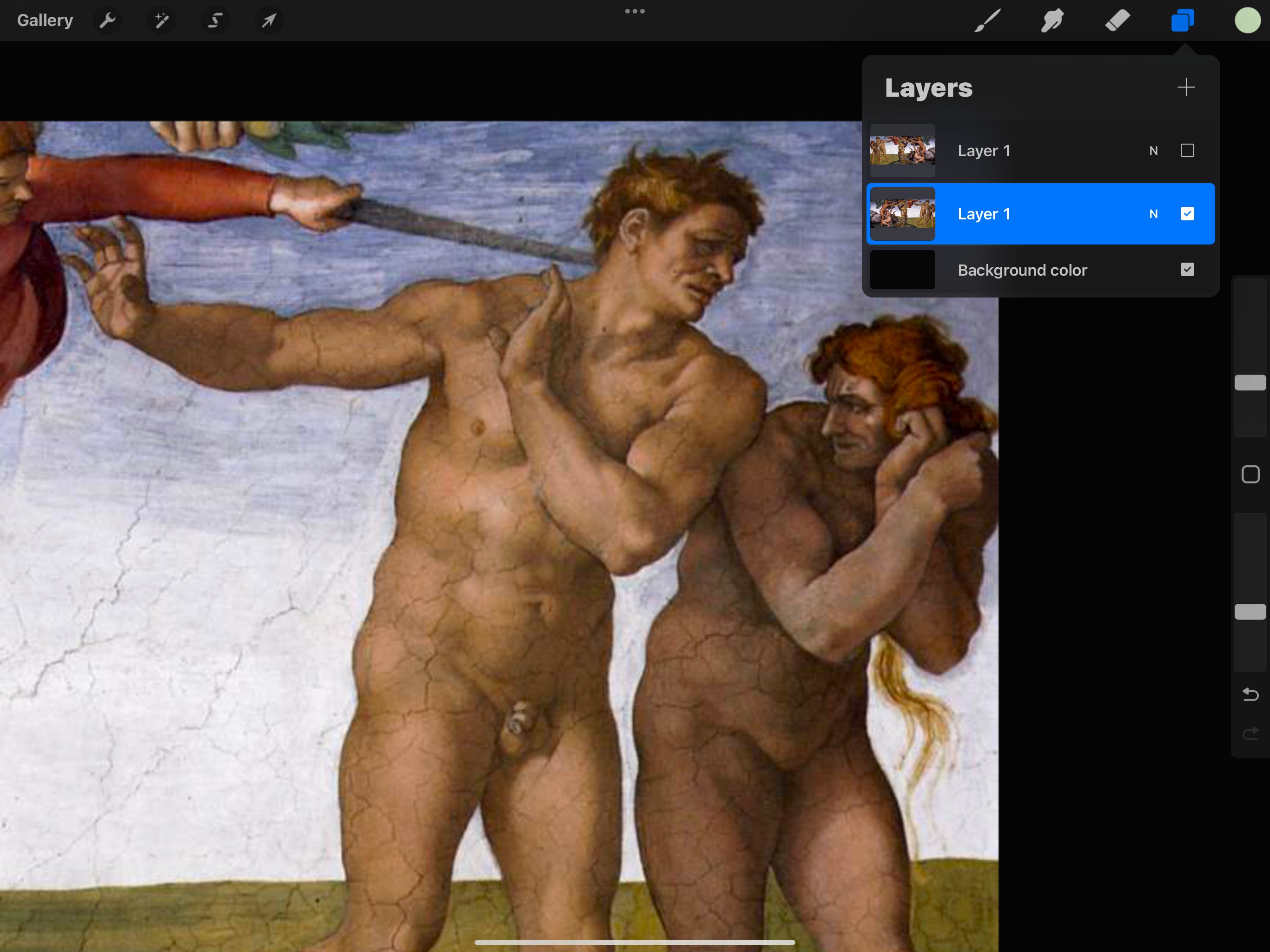Activate the Selection tool
The height and width of the screenshot is (952, 1270).
click(x=215, y=20)
